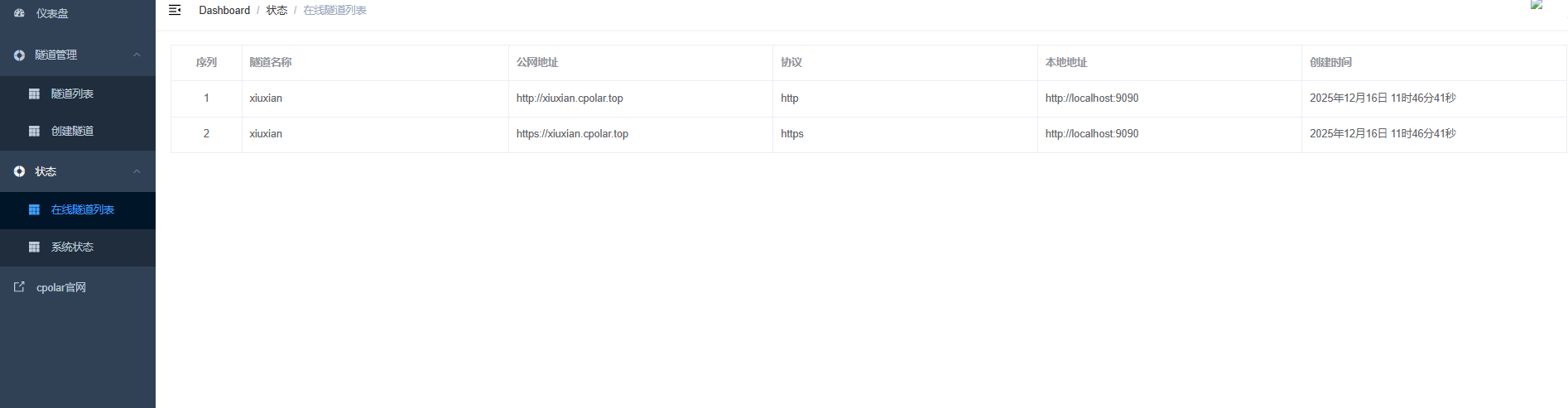
Task: Click the grid icon beside 创建隧道
Action: pyautogui.click(x=34, y=131)
